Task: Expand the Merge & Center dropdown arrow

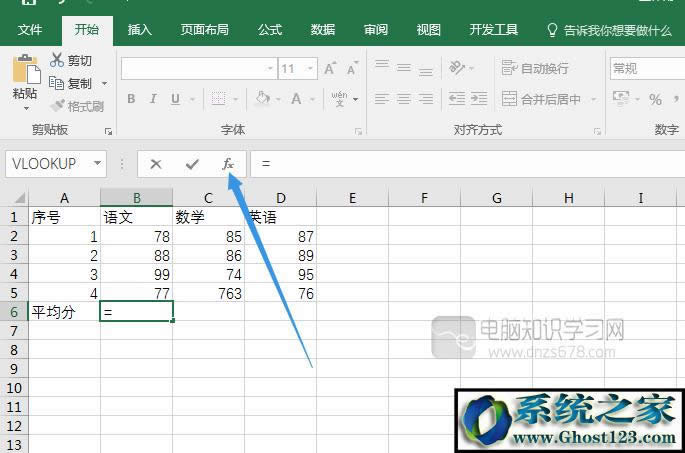Action: click(594, 99)
